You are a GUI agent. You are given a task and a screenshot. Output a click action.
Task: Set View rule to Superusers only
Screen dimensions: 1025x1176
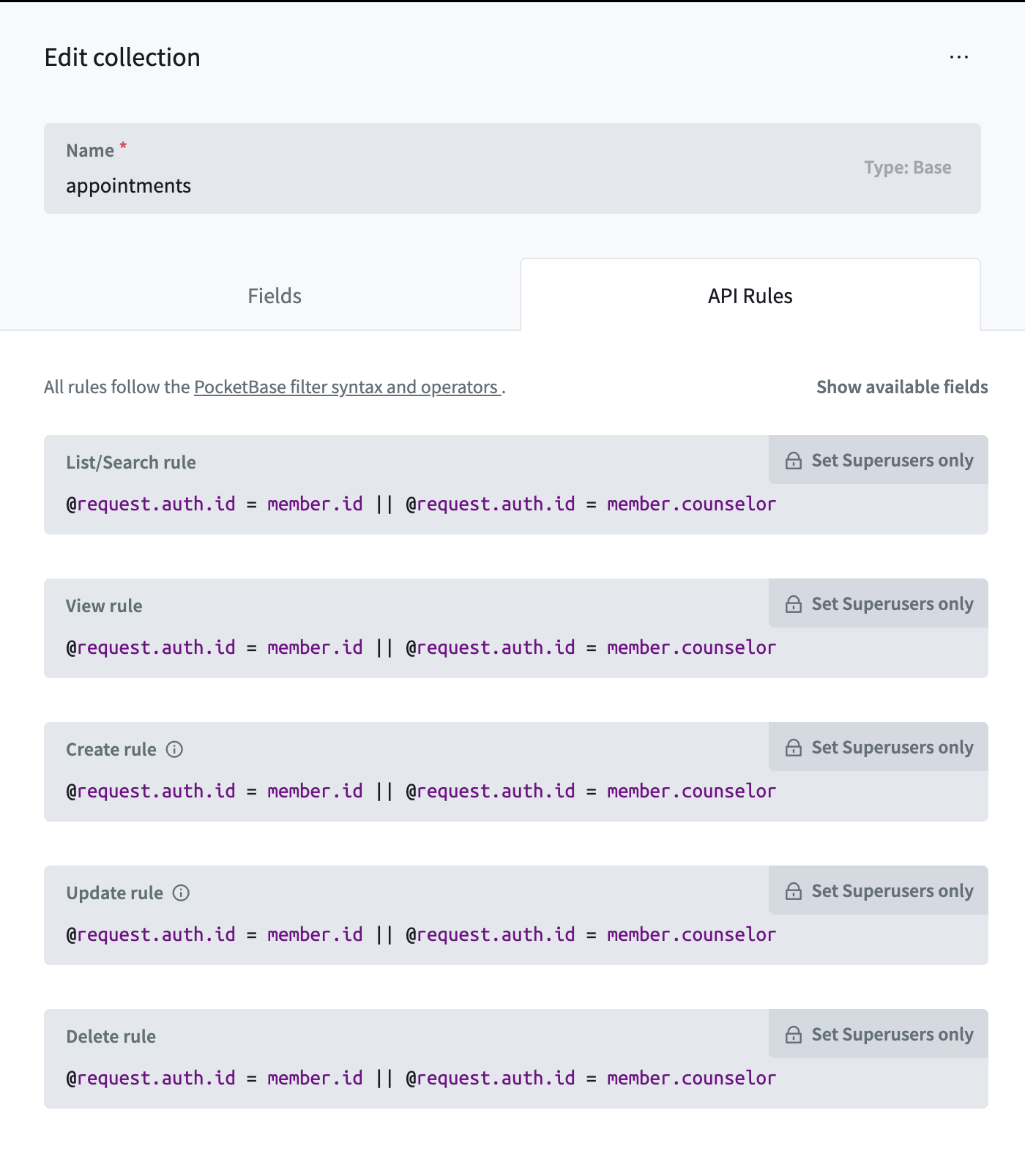click(879, 603)
